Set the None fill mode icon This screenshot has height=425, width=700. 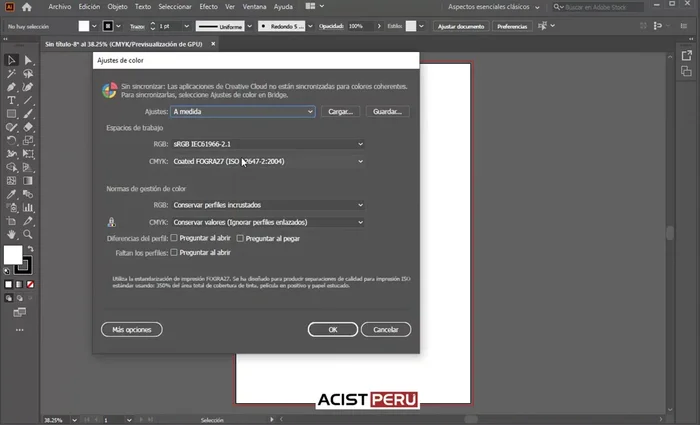pos(30,284)
